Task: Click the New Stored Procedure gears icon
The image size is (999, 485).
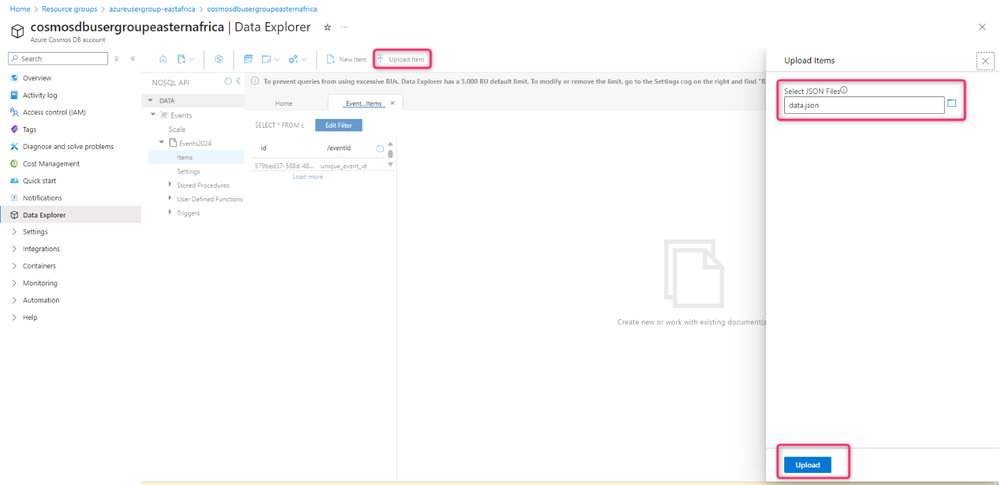Action: [293, 59]
